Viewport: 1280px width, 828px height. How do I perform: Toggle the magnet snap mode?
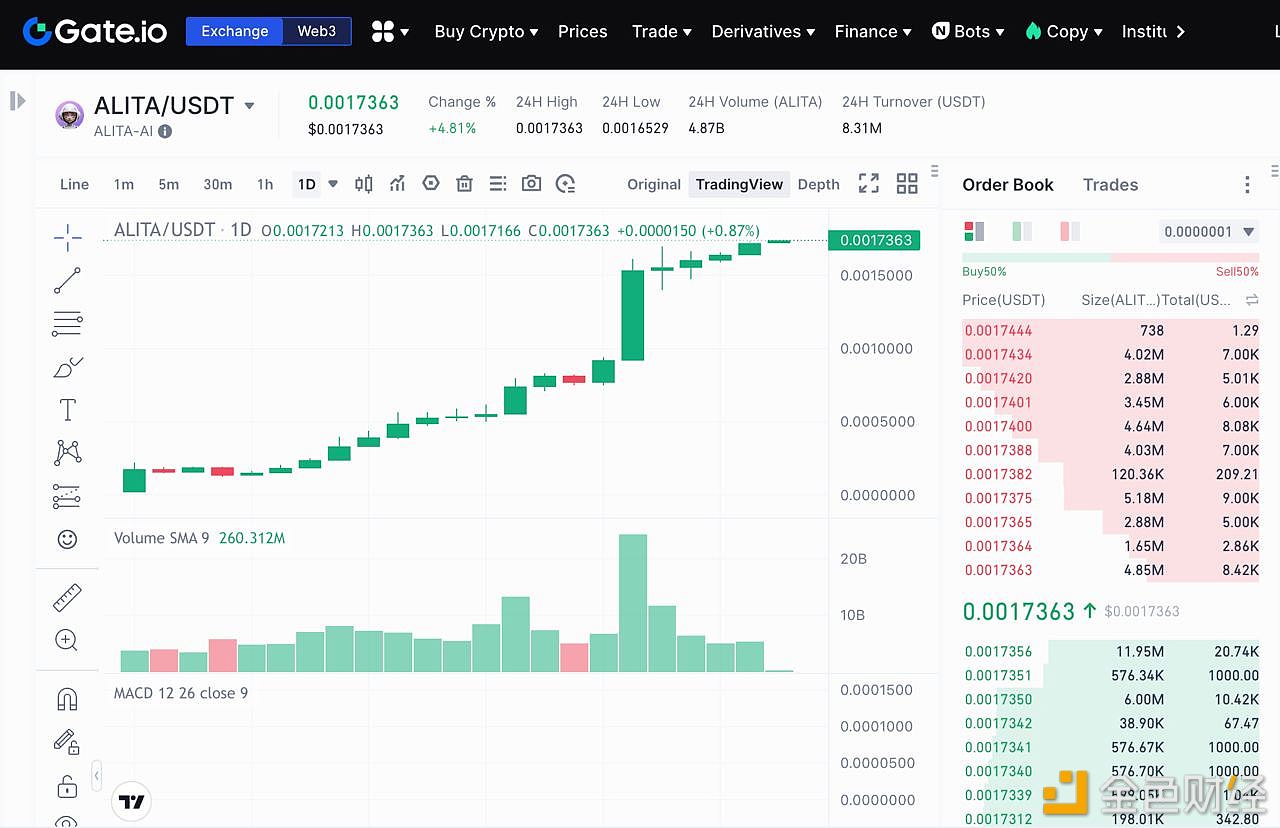click(x=67, y=699)
